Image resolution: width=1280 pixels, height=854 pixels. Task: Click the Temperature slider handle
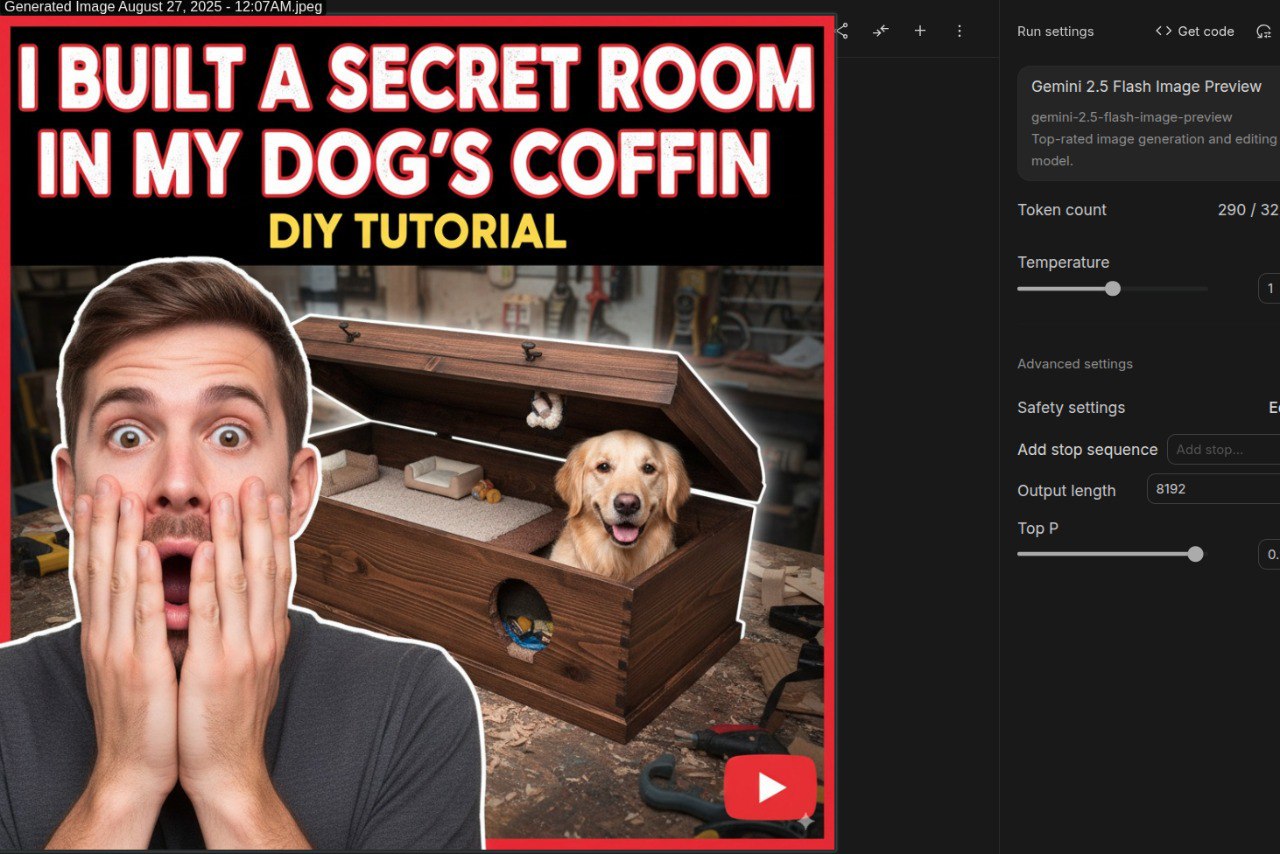tap(1112, 289)
